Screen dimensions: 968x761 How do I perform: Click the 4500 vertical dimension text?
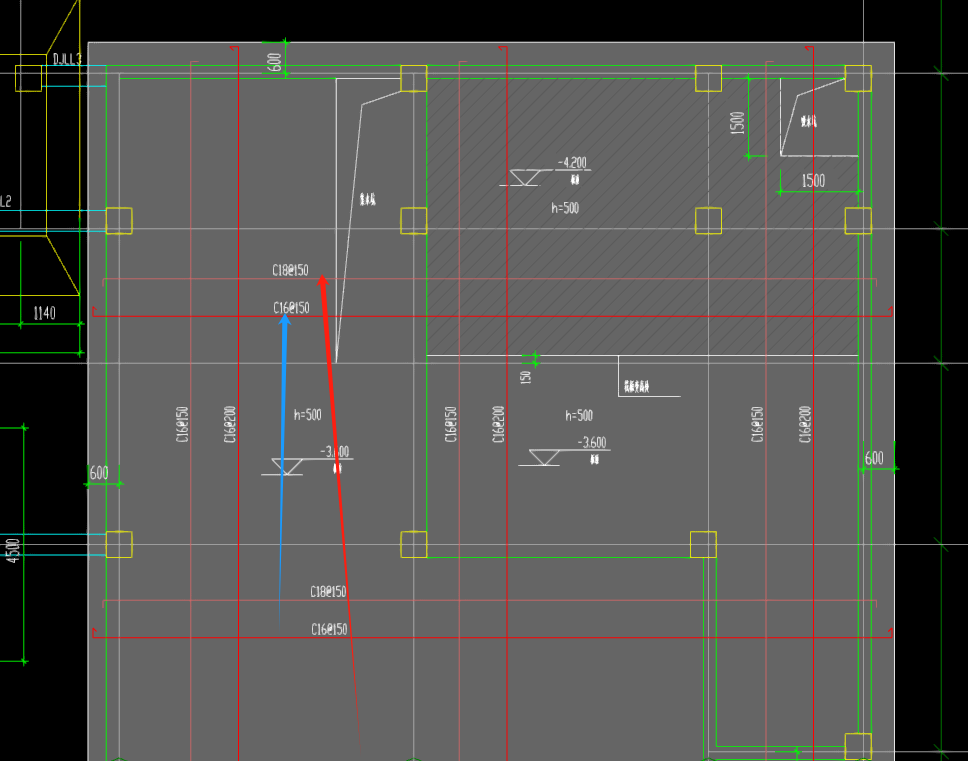(x=13, y=550)
